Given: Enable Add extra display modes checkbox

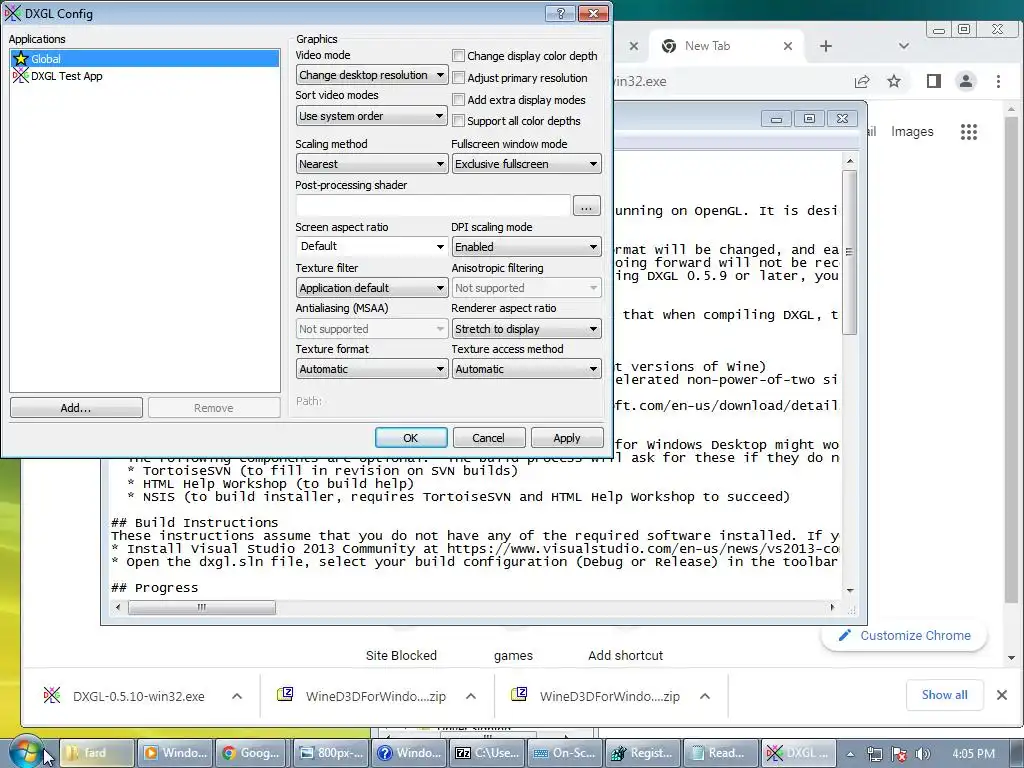Looking at the screenshot, I should coord(458,100).
